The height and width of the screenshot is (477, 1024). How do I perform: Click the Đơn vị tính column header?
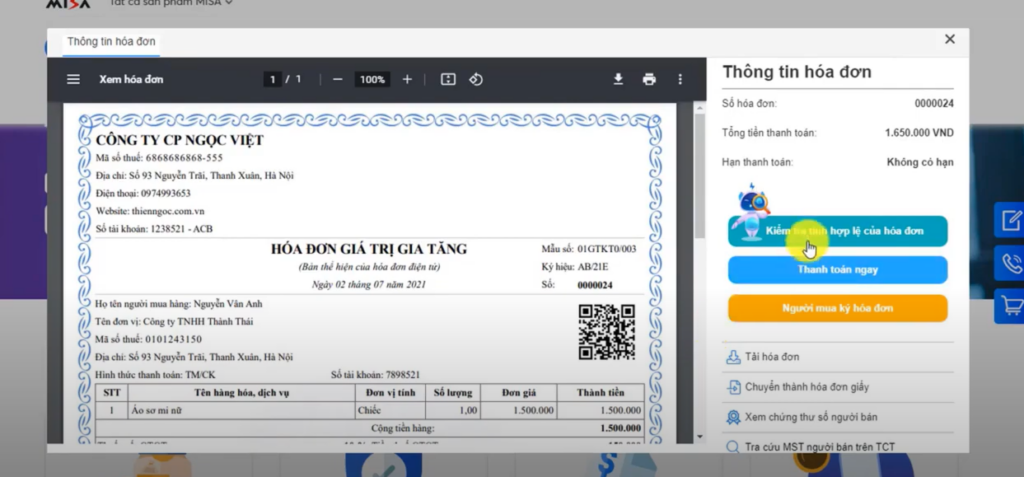[391, 393]
